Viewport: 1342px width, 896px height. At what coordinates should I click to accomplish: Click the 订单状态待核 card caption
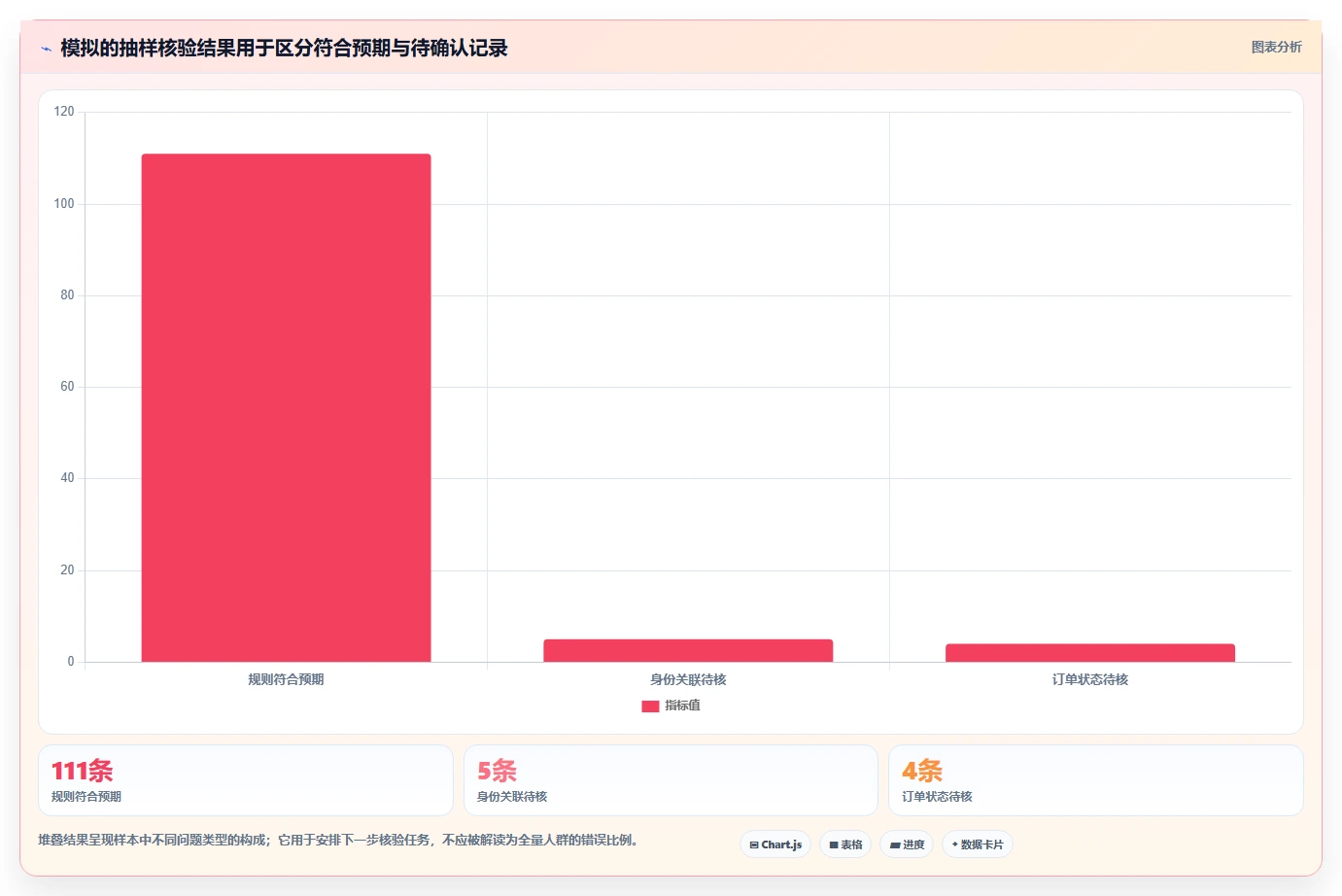point(937,797)
